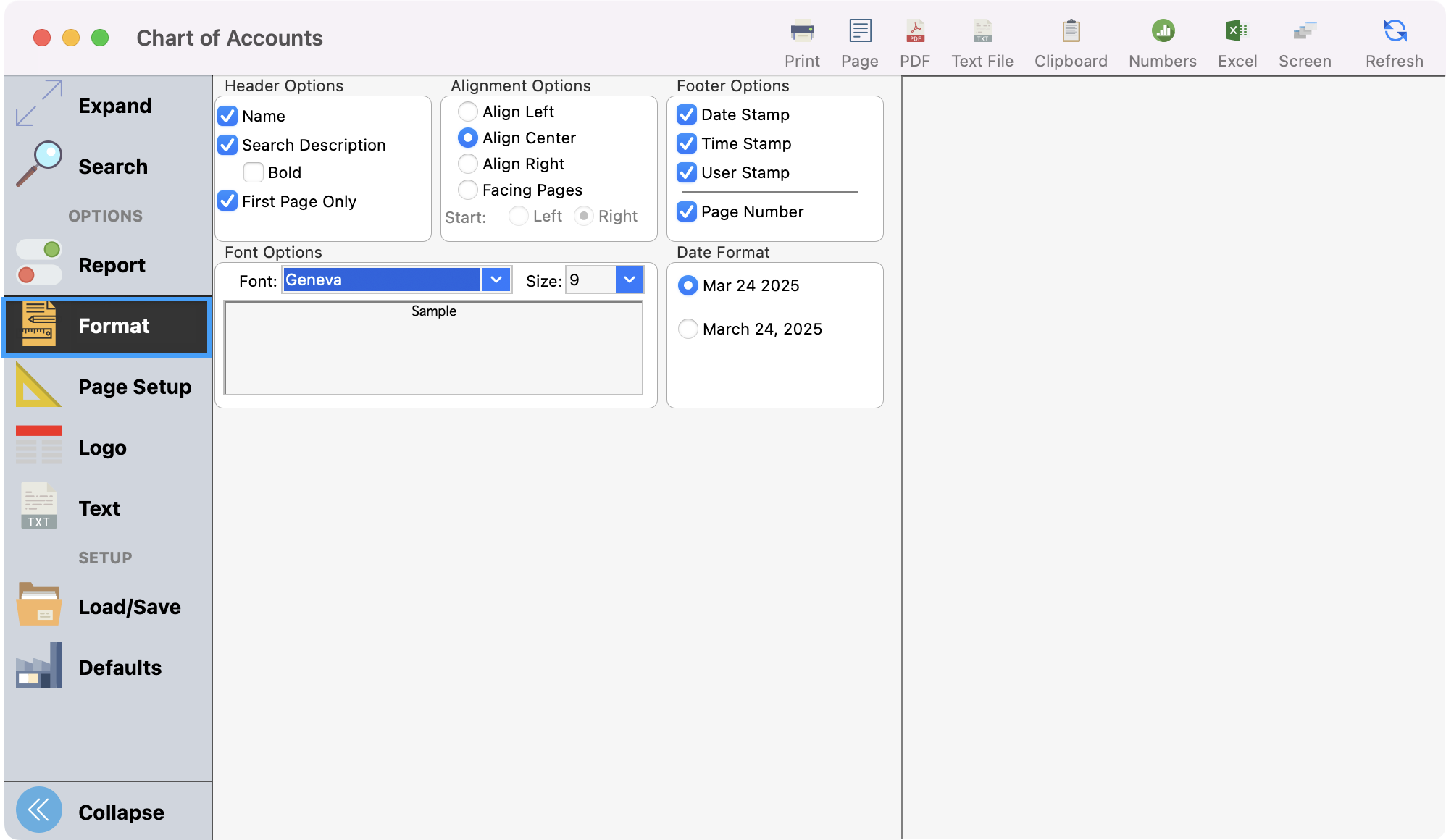1446x840 pixels.
Task: Open the Text File export
Action: tap(982, 32)
